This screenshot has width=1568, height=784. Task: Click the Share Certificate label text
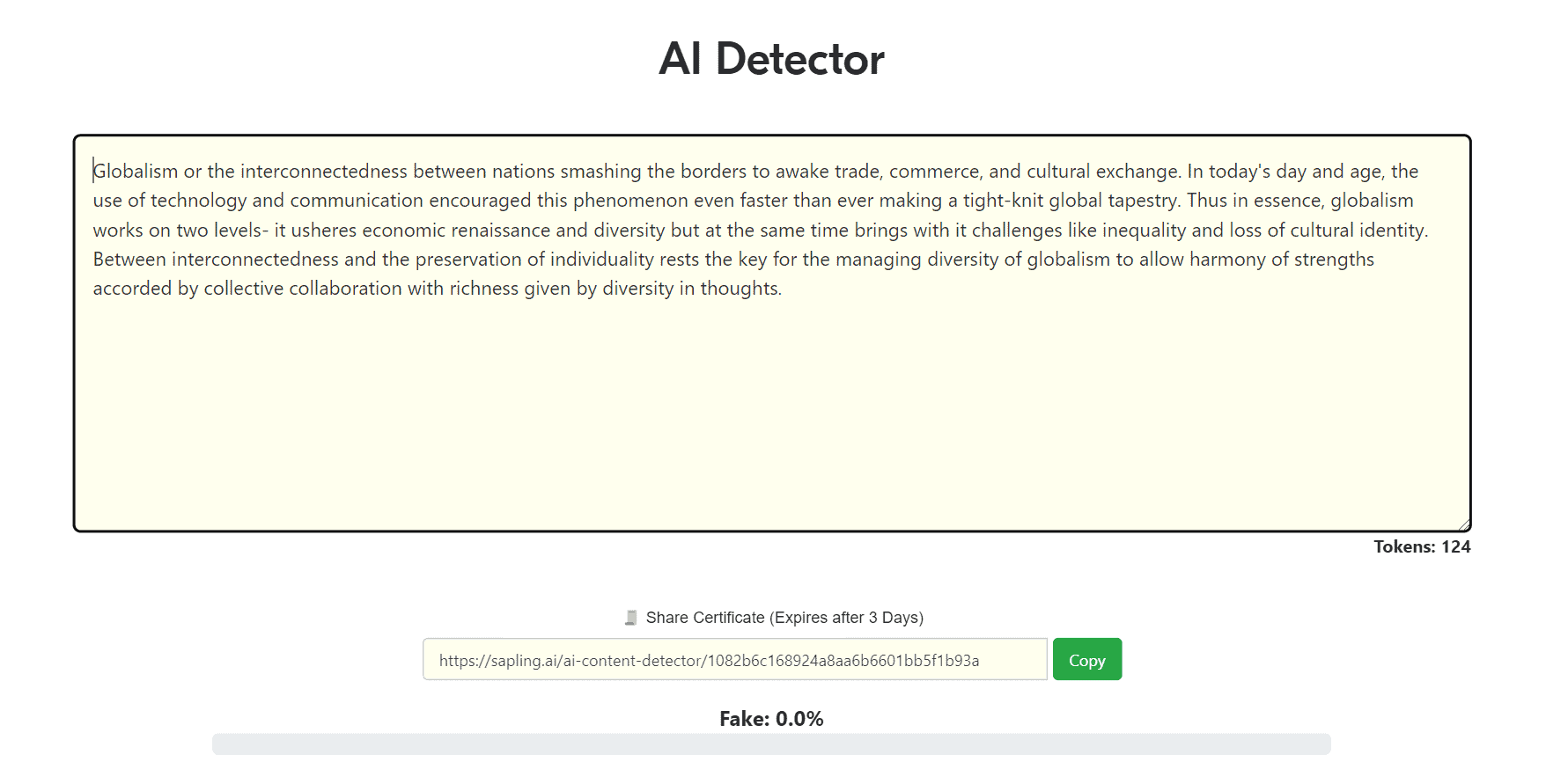[x=784, y=618]
